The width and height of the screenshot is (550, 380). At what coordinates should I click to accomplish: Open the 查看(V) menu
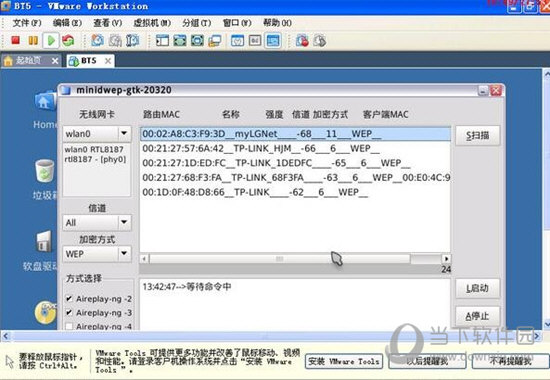click(107, 23)
